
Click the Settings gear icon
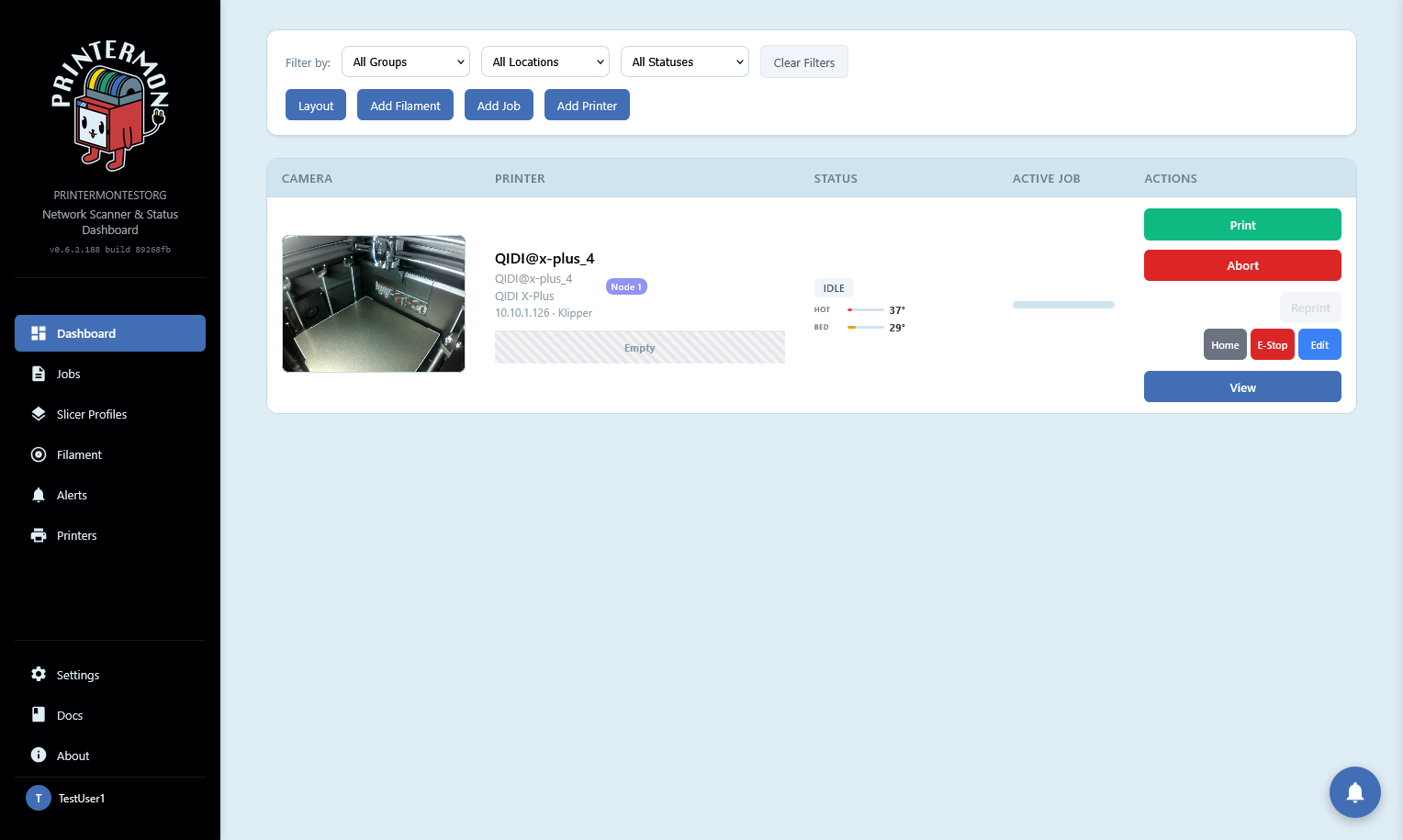click(39, 675)
